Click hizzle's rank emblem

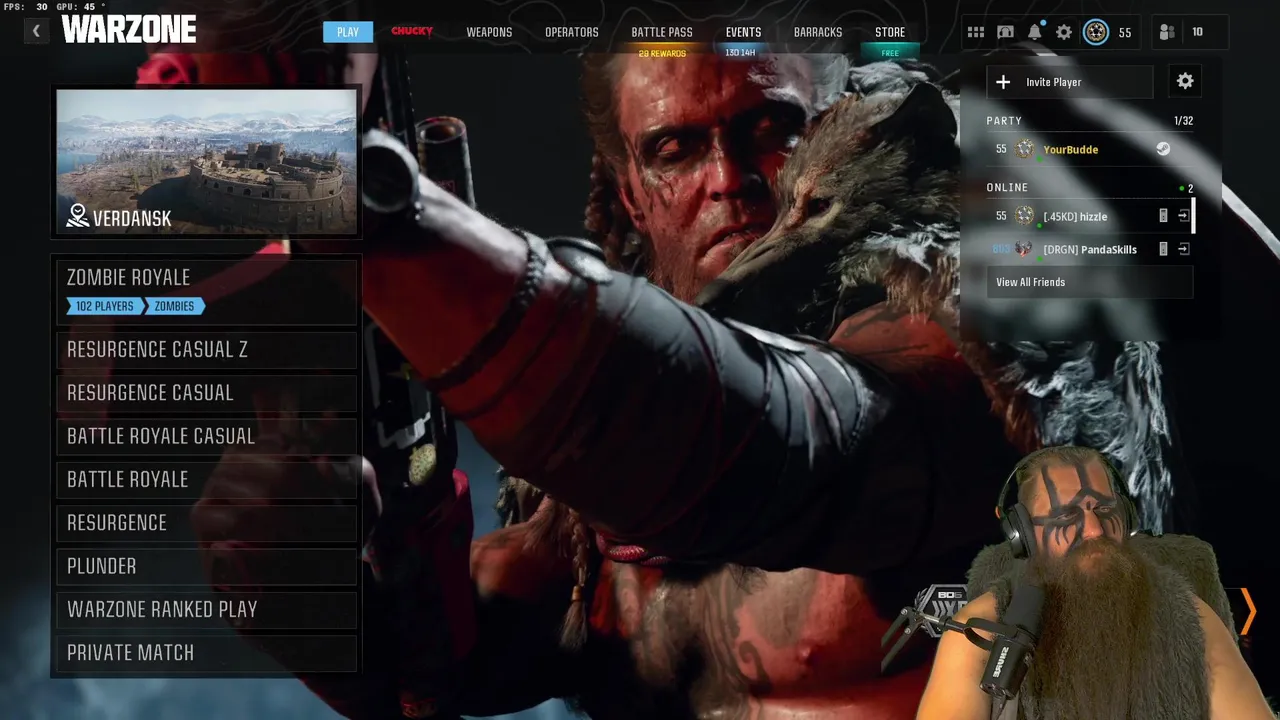[x=1024, y=216]
